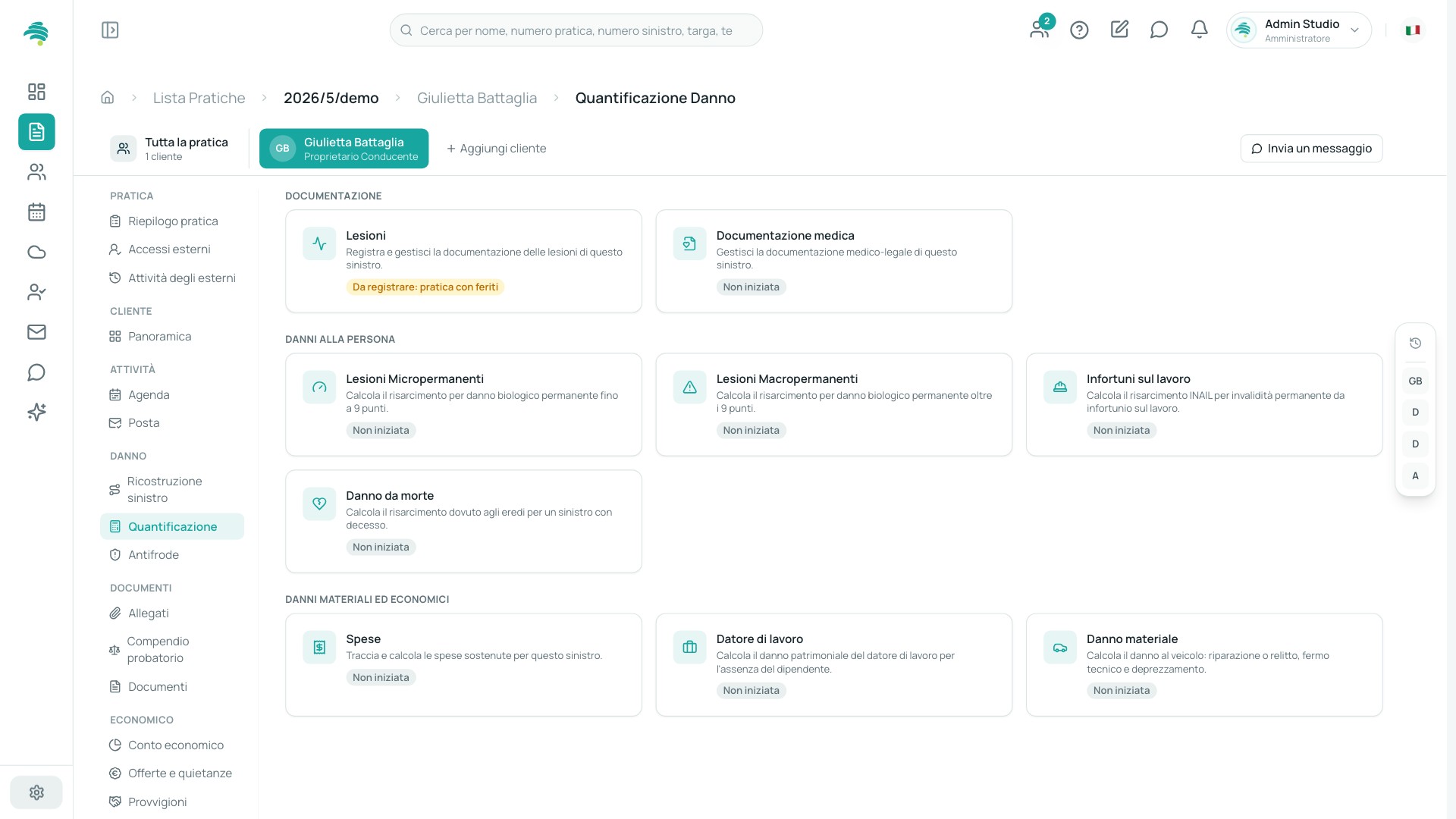
Task: Open the mail envelope icon in left rail
Action: coord(36,332)
